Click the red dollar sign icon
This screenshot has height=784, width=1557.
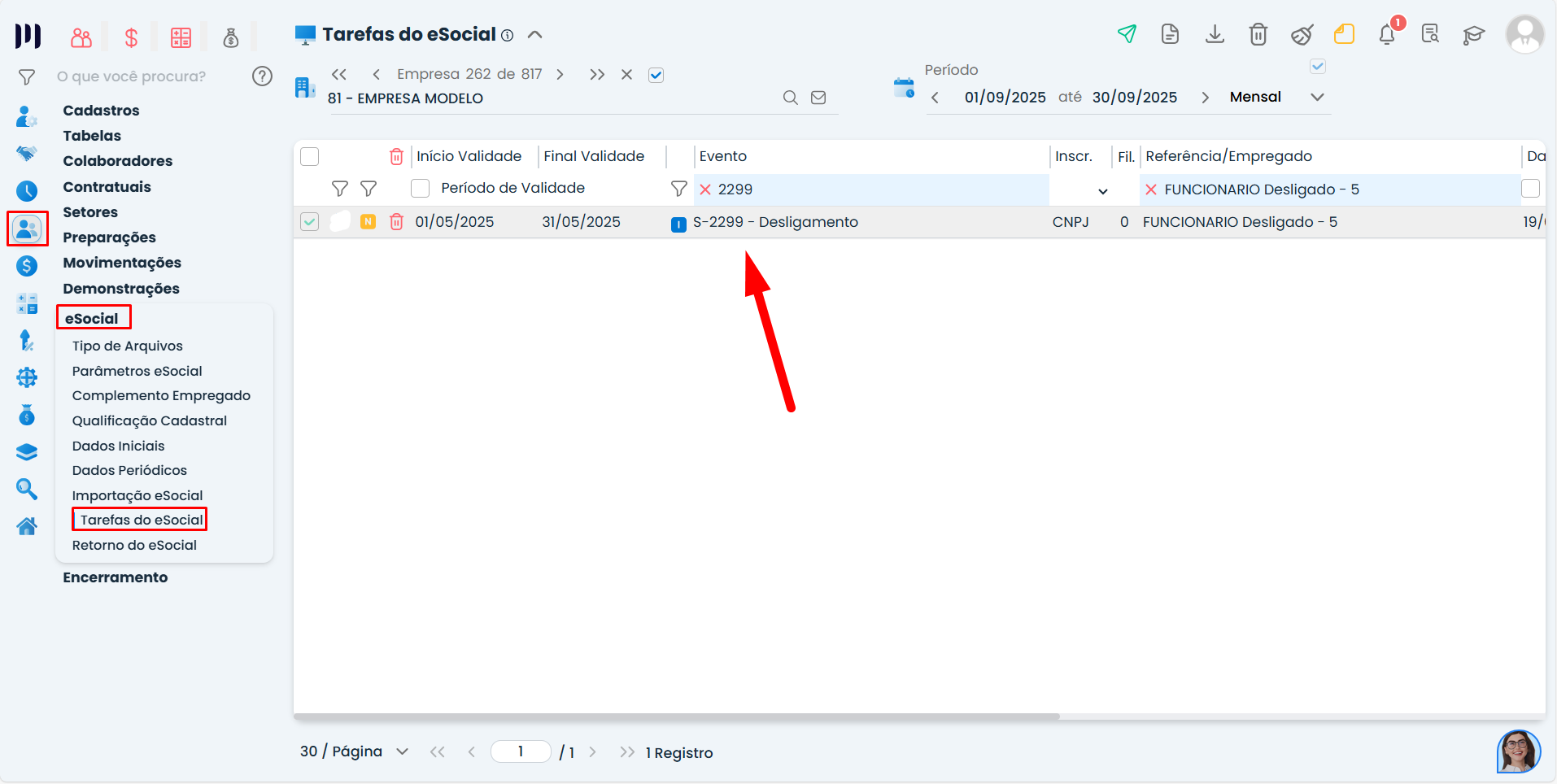131,37
